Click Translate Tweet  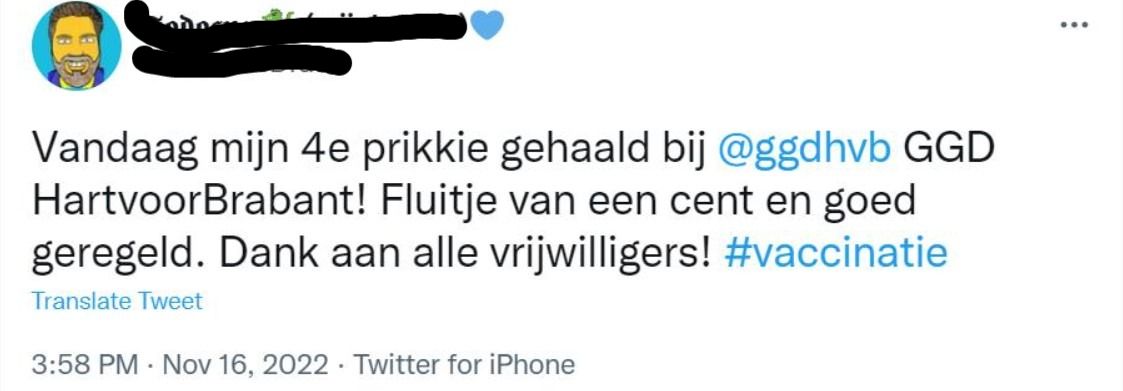117,301
